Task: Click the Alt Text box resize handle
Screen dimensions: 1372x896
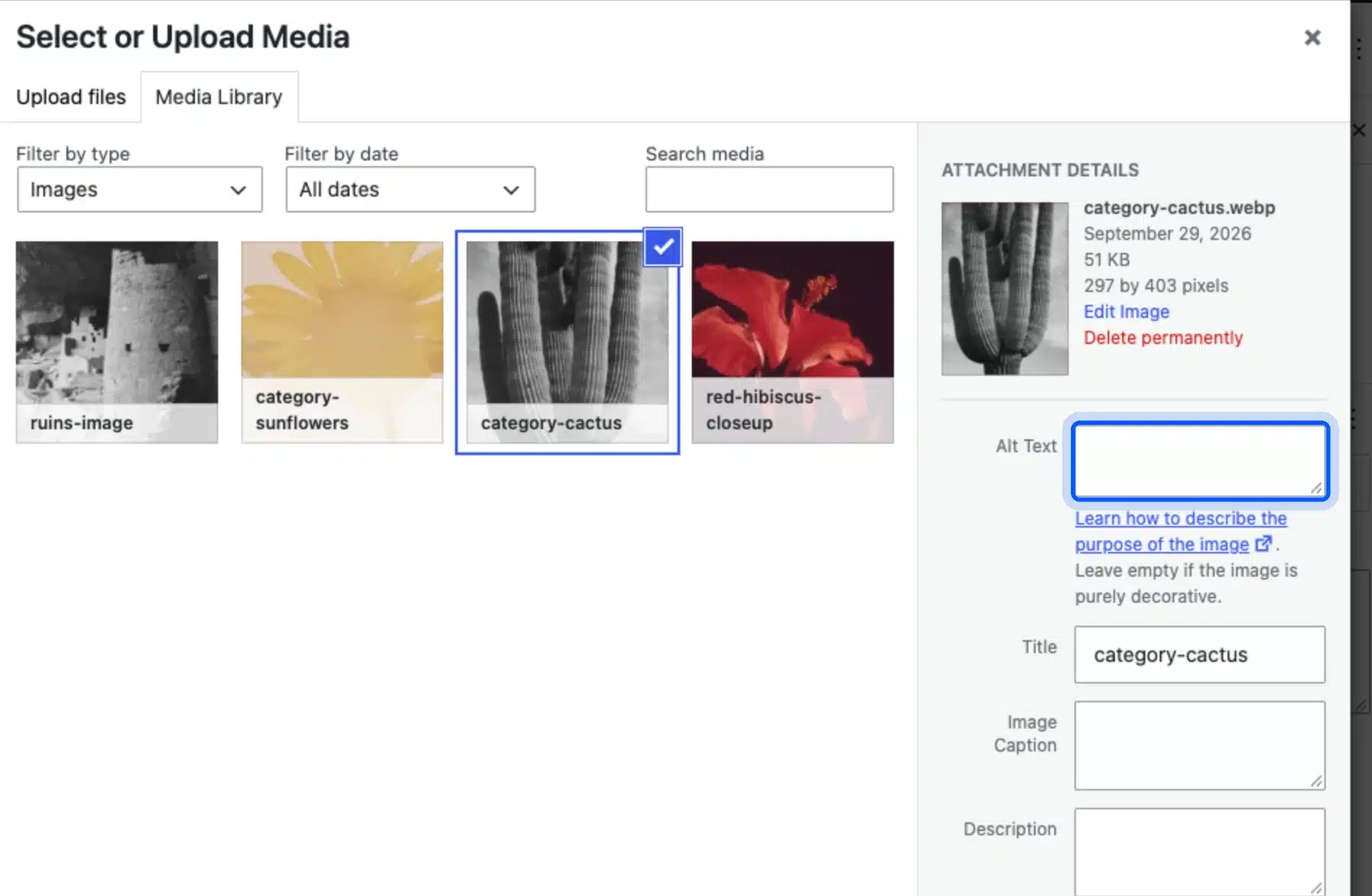Action: coord(1316,488)
